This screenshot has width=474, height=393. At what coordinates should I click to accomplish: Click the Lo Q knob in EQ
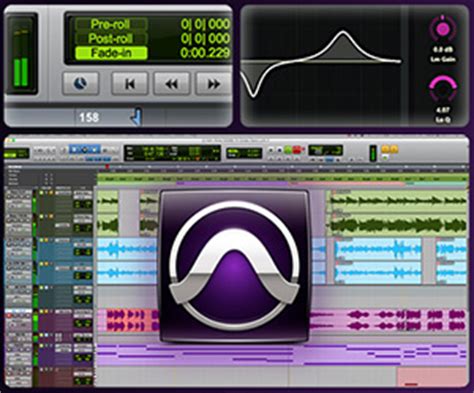(443, 89)
